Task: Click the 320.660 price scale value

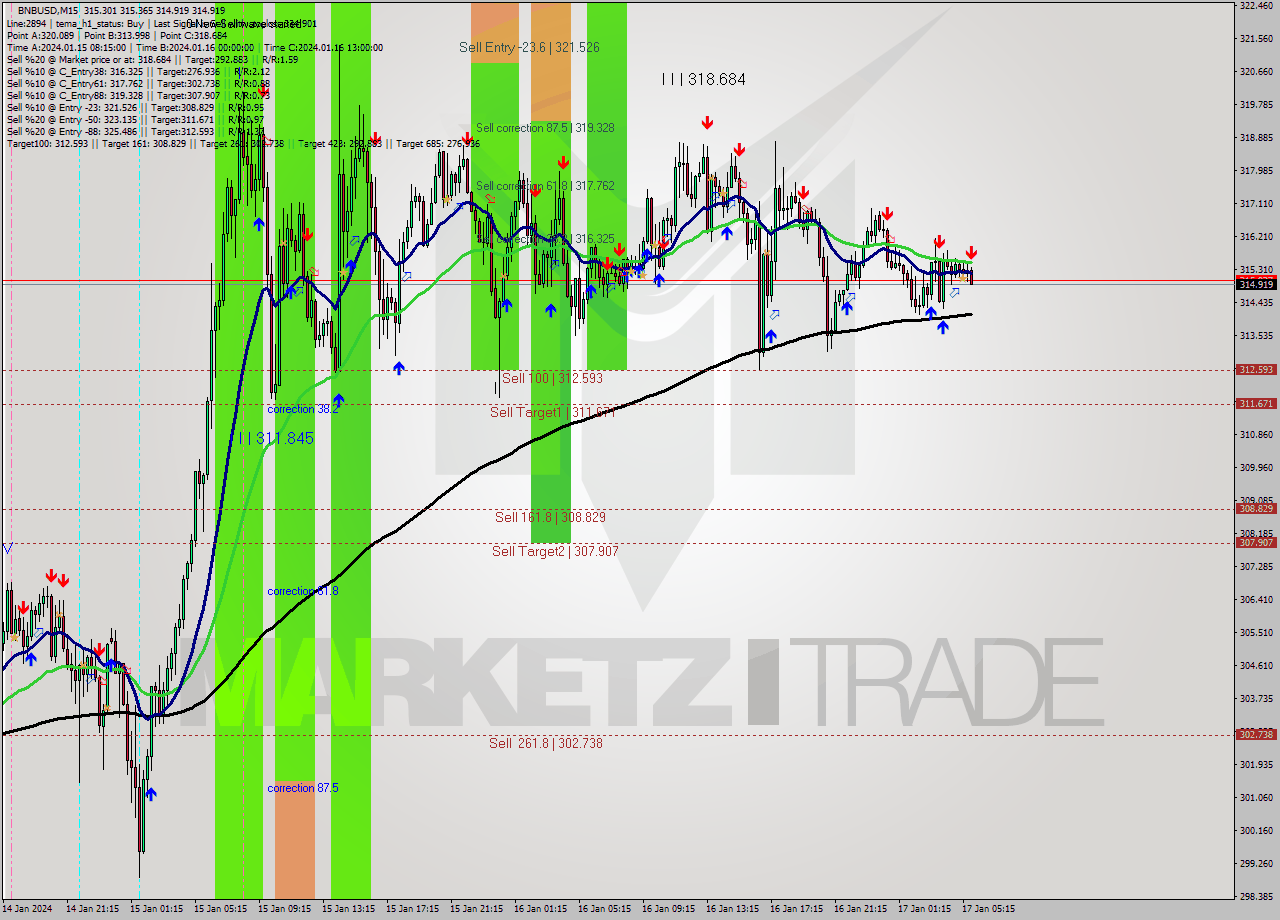Action: 1256,72
